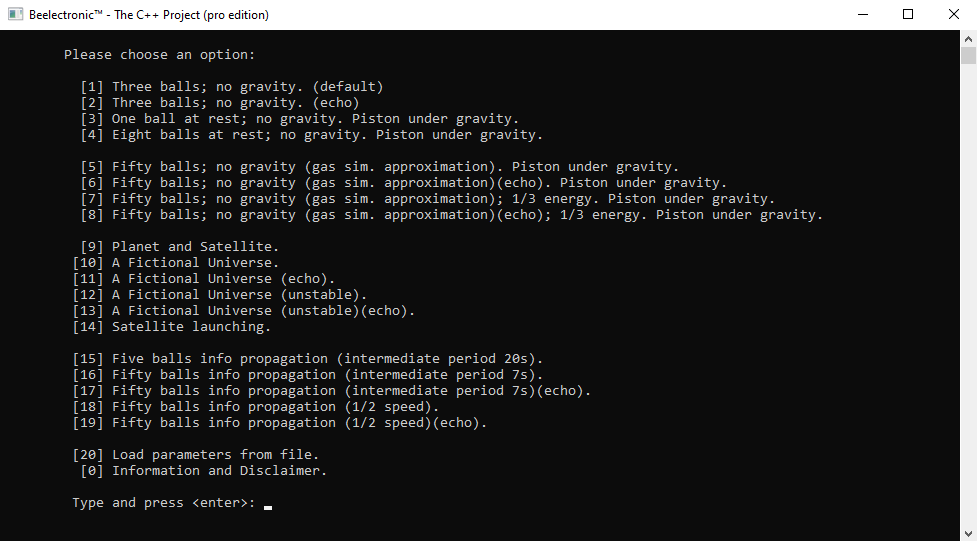Click the Beelectronic app icon in title bar
This screenshot has width=977, height=541.
[15, 15]
